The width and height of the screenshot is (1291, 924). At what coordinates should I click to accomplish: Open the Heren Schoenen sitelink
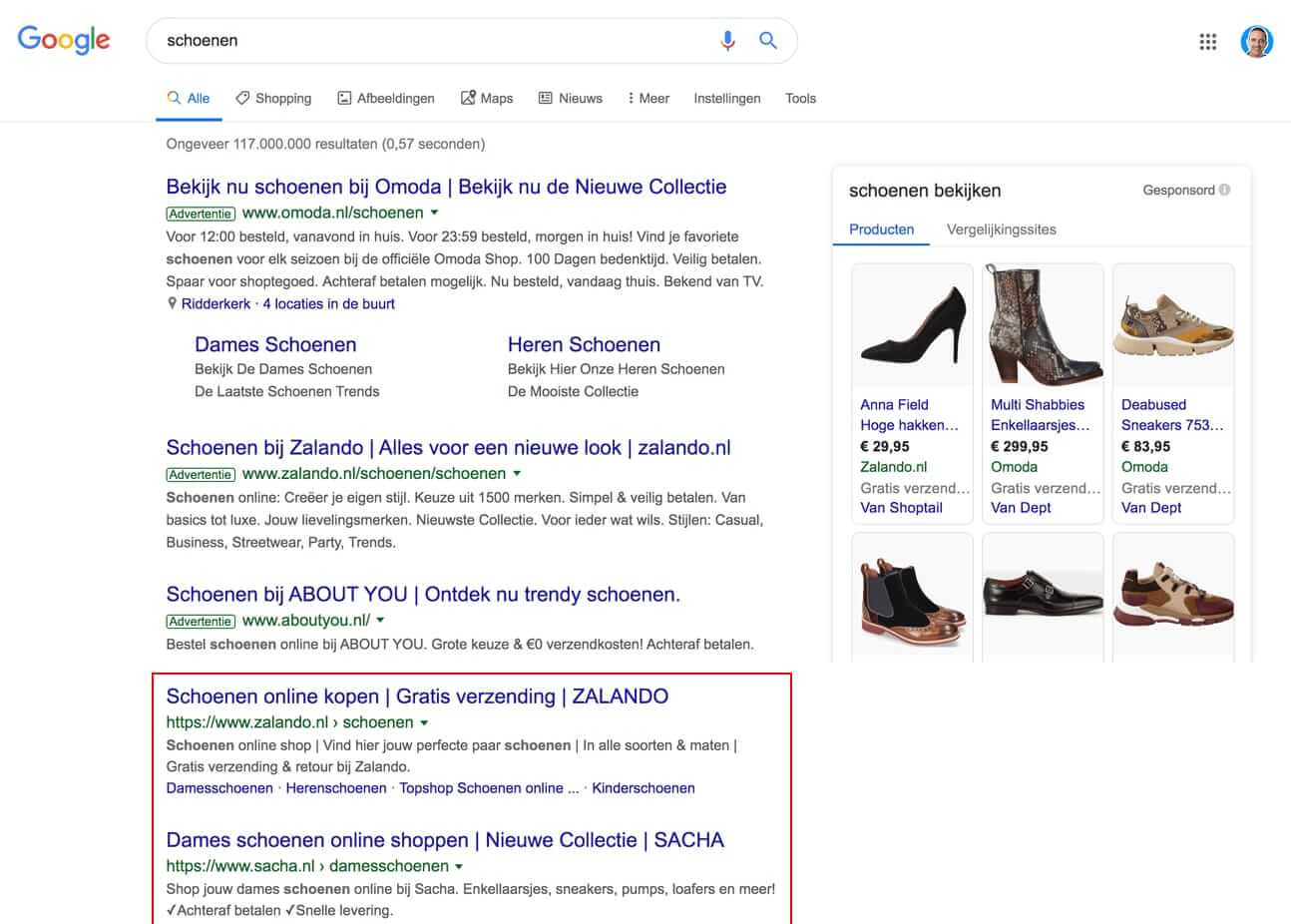click(x=584, y=344)
